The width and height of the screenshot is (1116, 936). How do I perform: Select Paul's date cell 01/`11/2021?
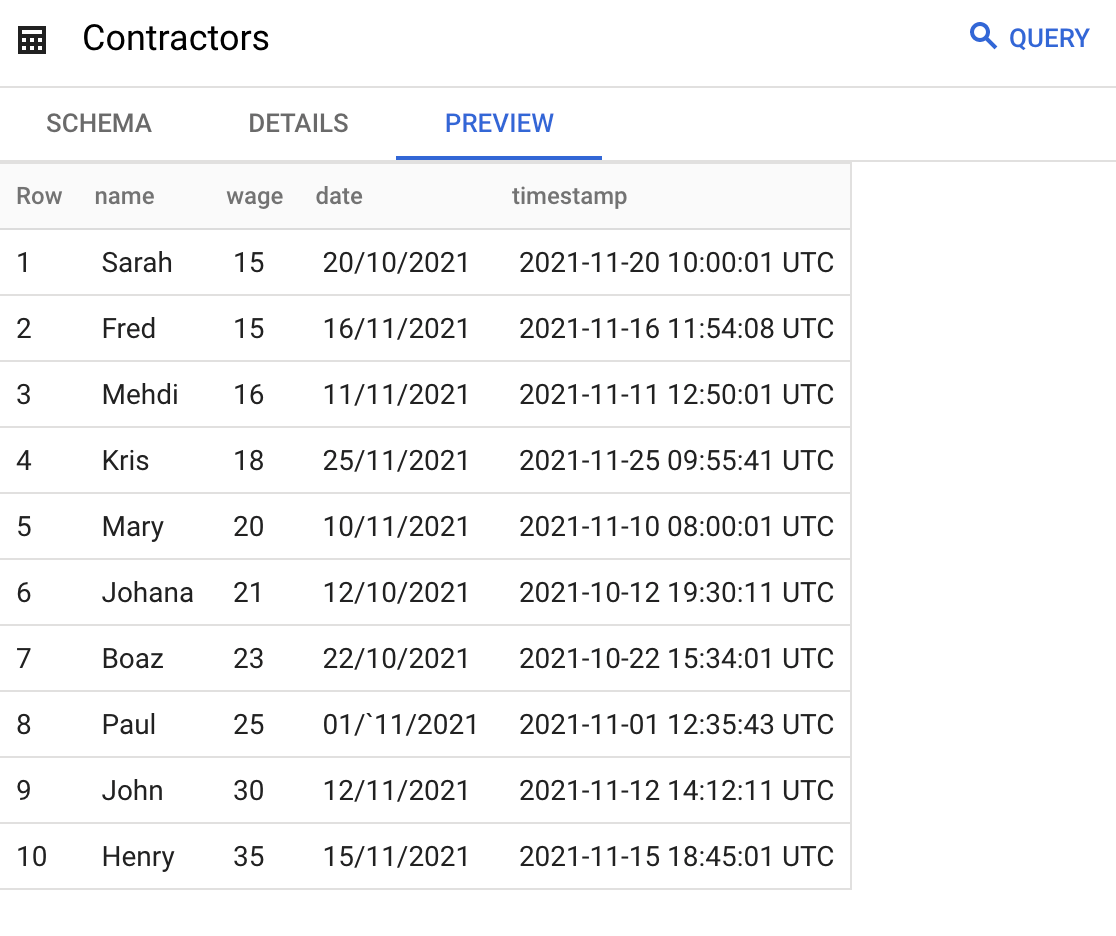coord(399,724)
